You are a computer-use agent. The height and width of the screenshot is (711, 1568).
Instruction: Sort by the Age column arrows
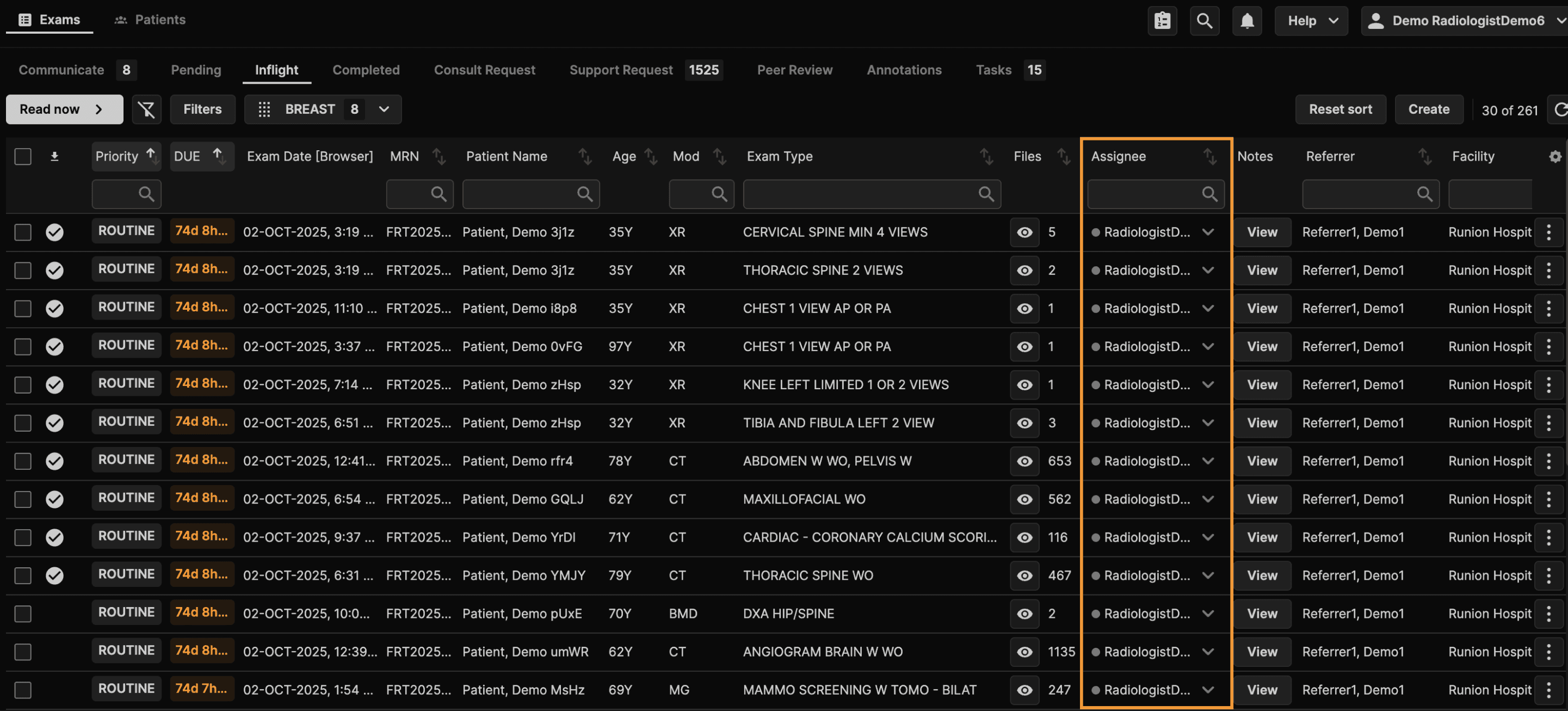coord(651,157)
